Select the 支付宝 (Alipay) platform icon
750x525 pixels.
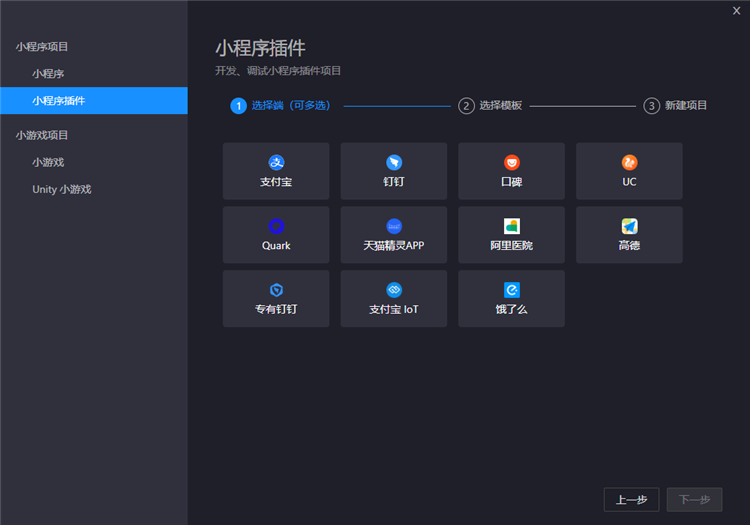click(x=276, y=163)
